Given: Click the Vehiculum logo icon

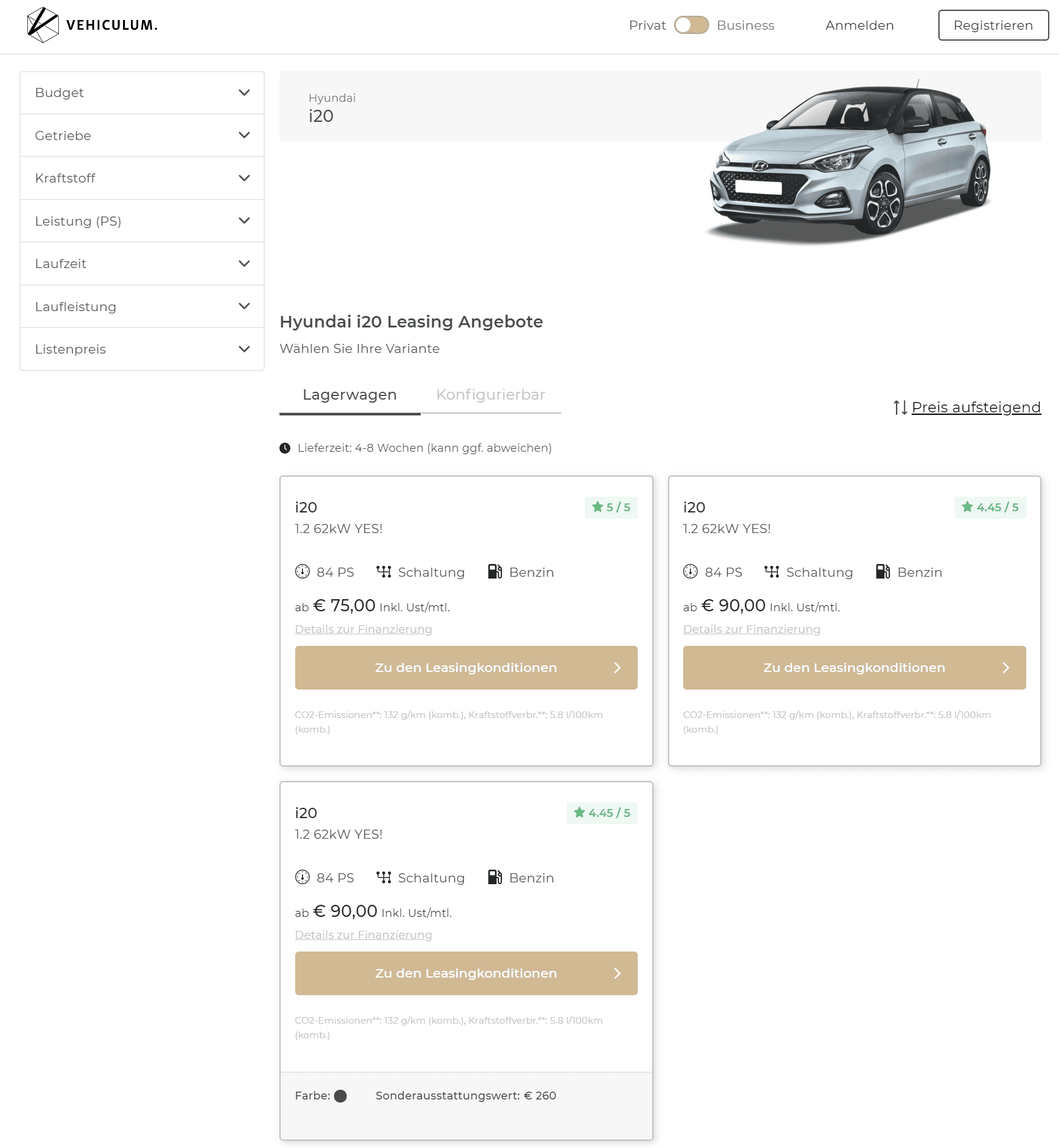Looking at the screenshot, I should click(42, 25).
